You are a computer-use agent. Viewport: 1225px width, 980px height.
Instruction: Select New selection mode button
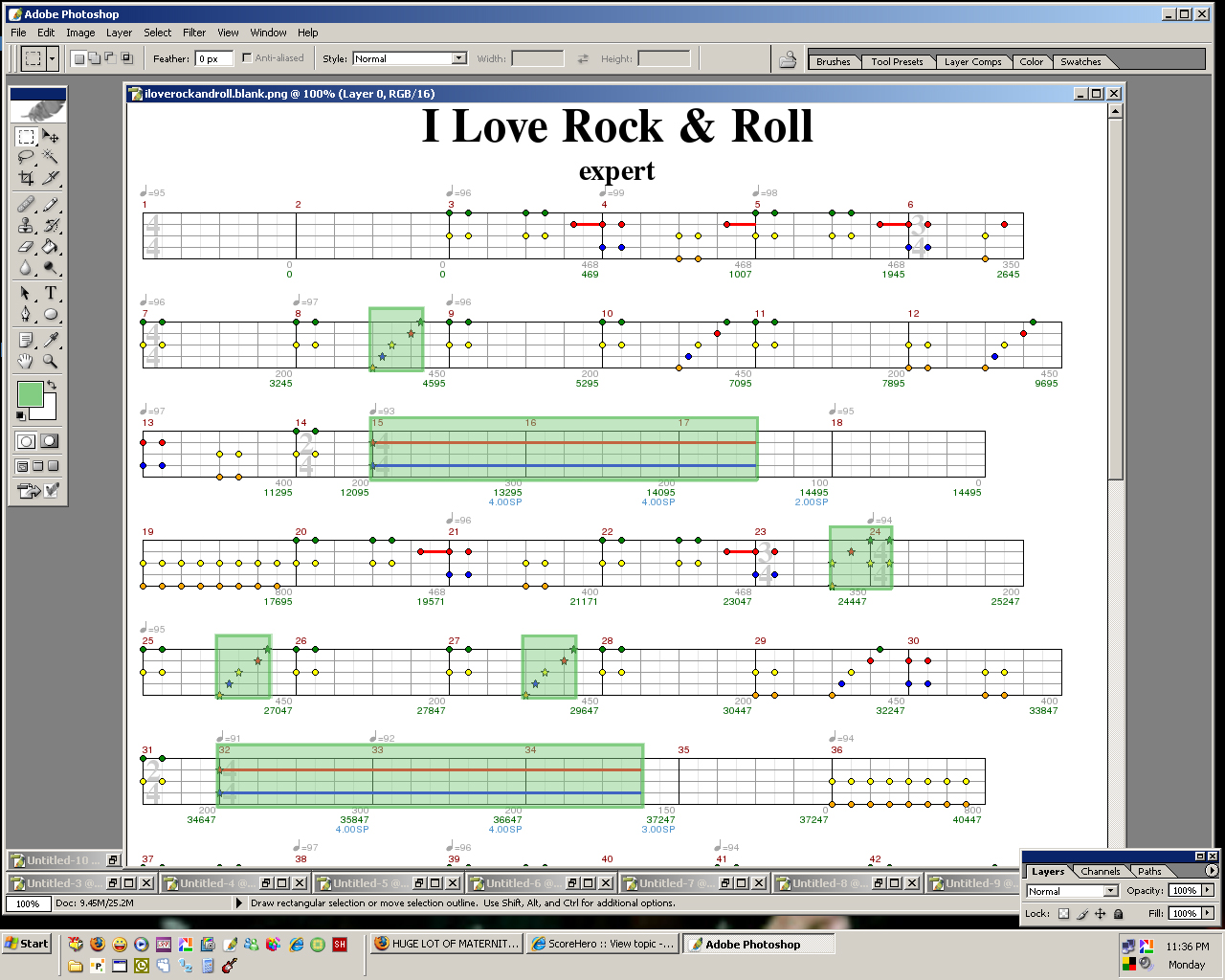pos(79,58)
